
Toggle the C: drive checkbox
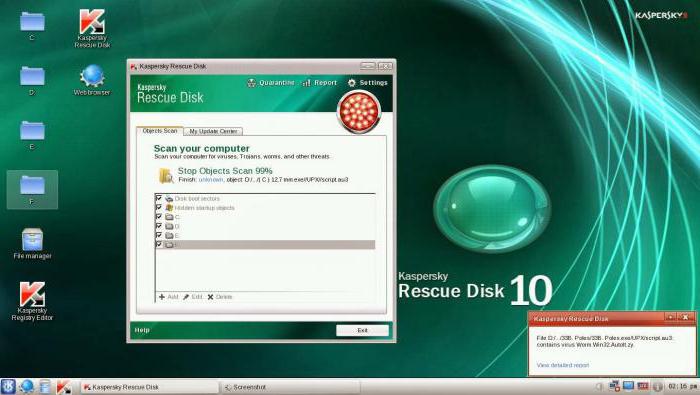click(159, 216)
